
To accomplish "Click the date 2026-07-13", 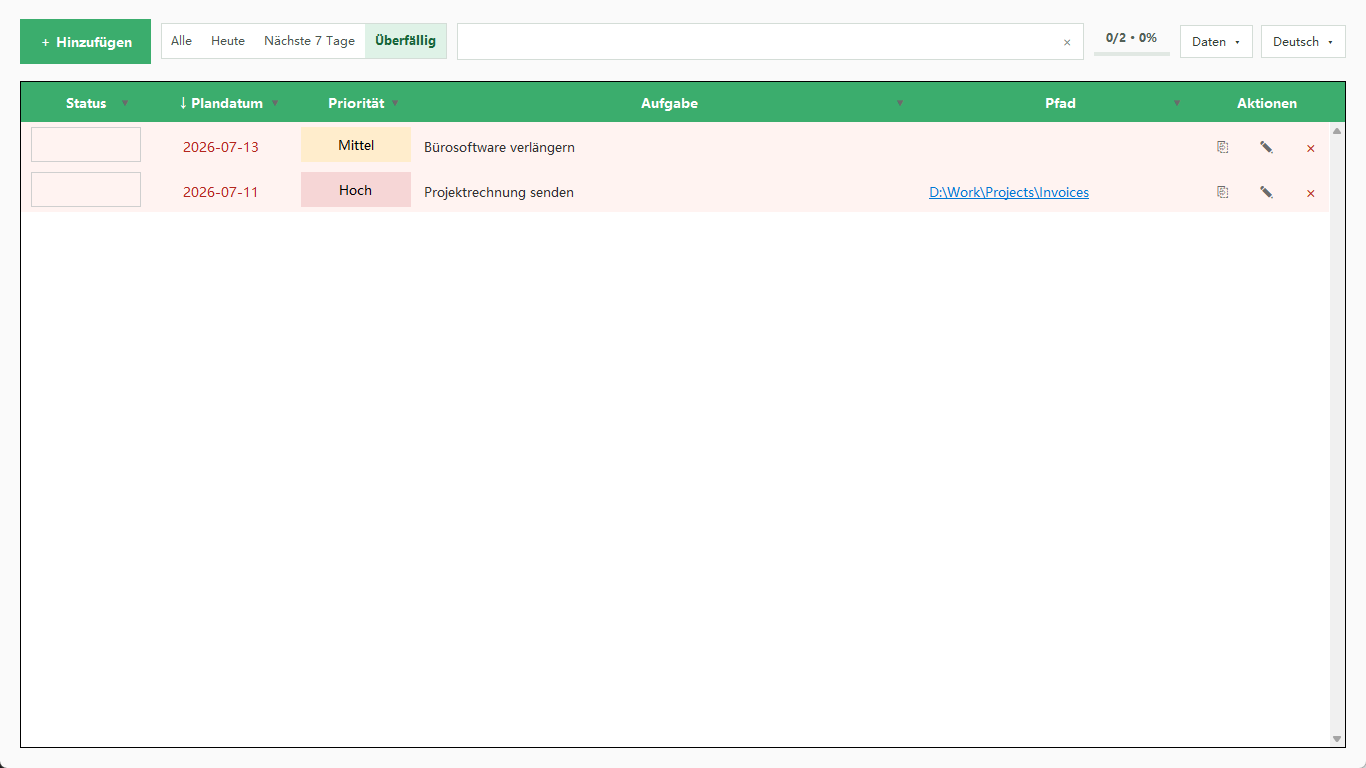I will 221,147.
